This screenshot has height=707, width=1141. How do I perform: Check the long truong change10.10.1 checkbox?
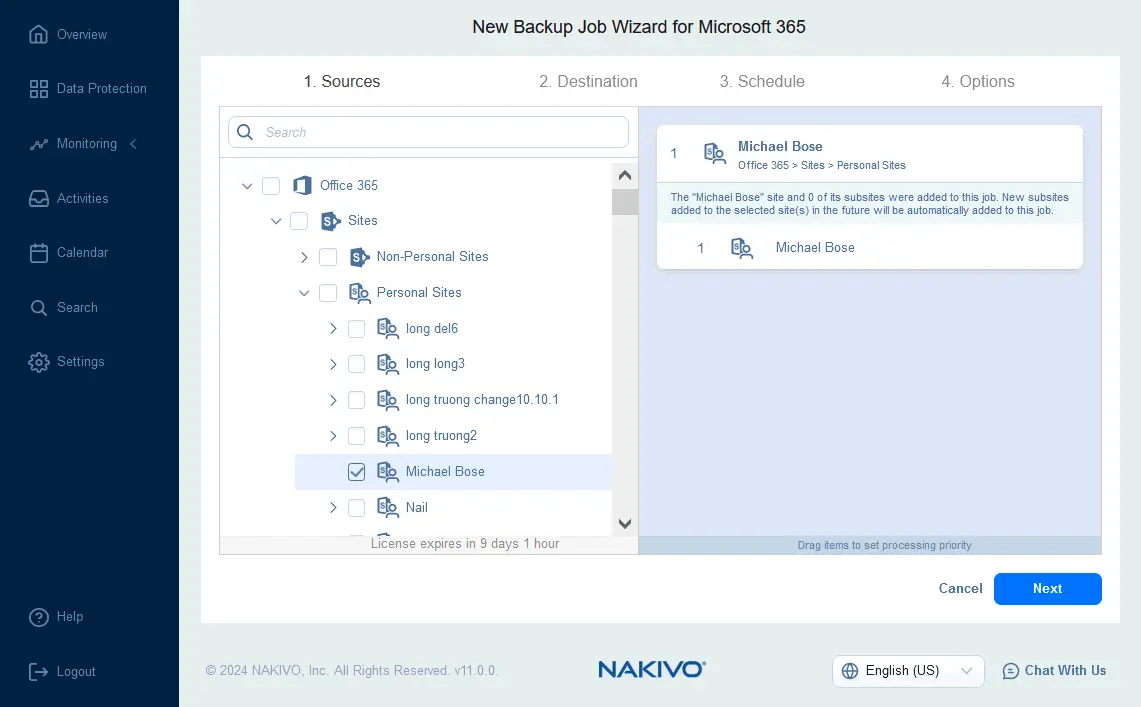(357, 399)
